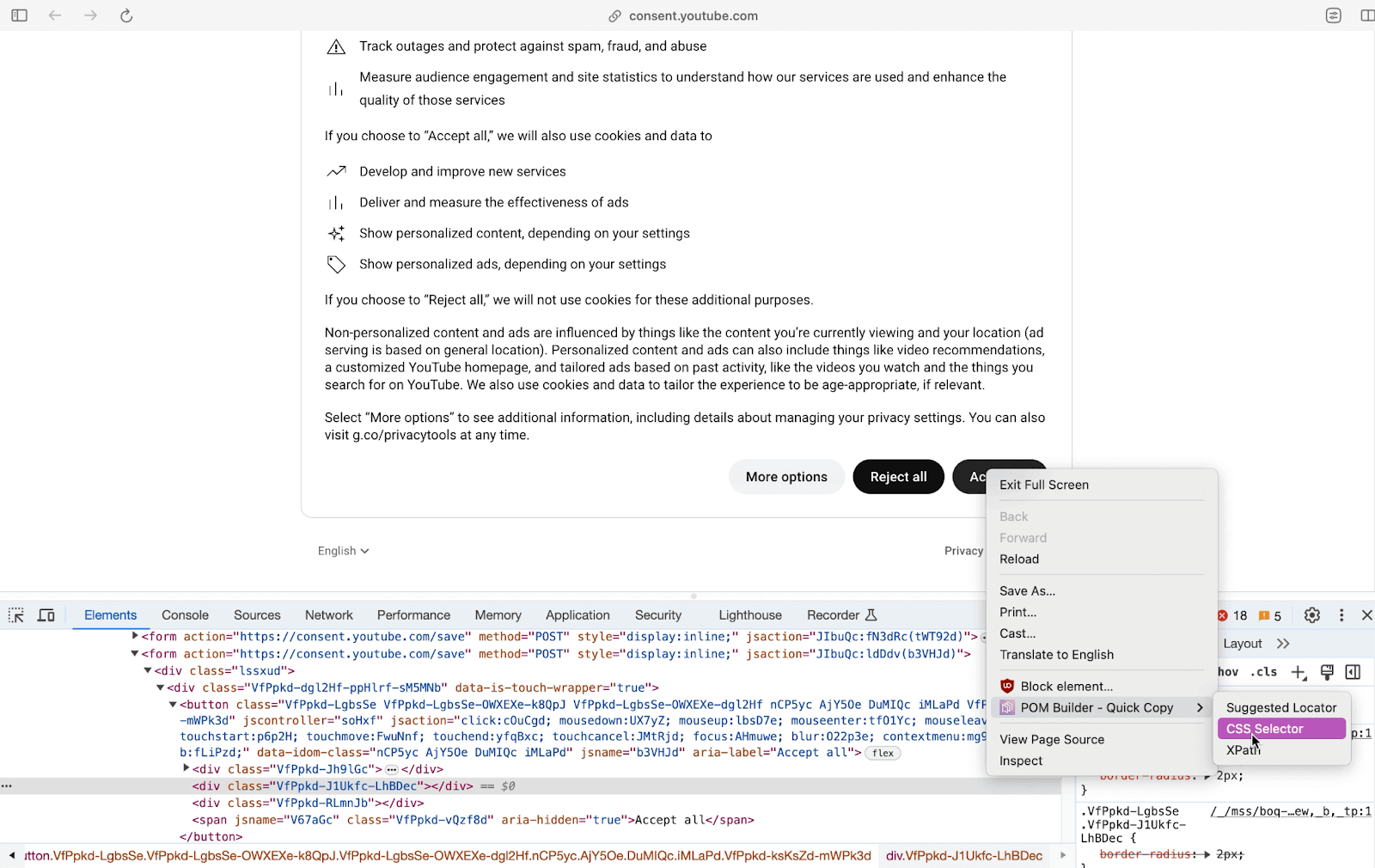Toggle the device emulation toolbar
This screenshot has width=1375, height=868.
point(46,614)
